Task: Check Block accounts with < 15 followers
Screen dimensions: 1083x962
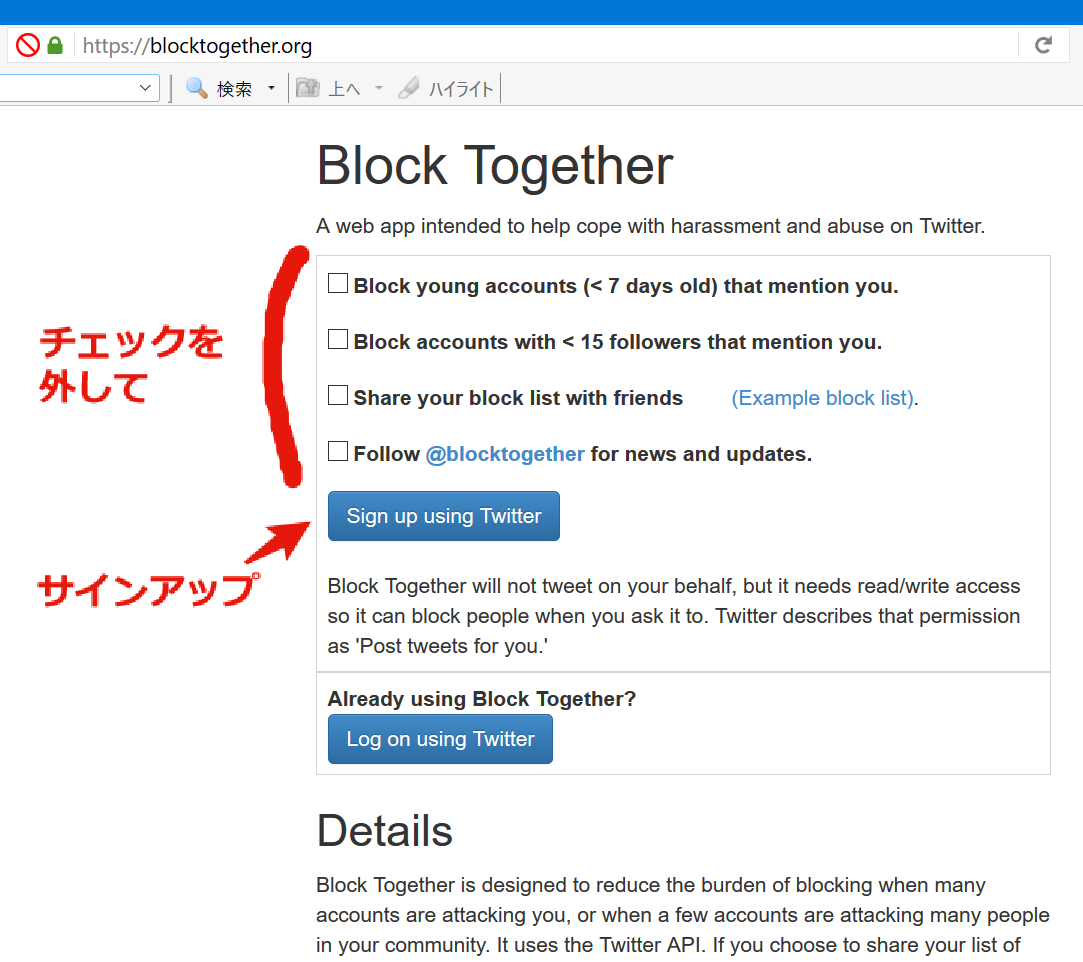Action: tap(338, 339)
